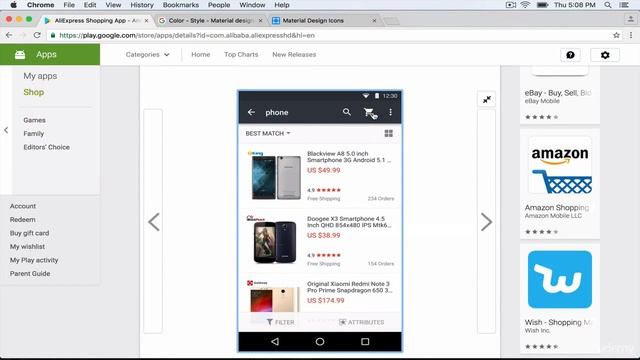
Task: Click the clock showing Thu 5:08 PM
Action: (x=575, y=5)
